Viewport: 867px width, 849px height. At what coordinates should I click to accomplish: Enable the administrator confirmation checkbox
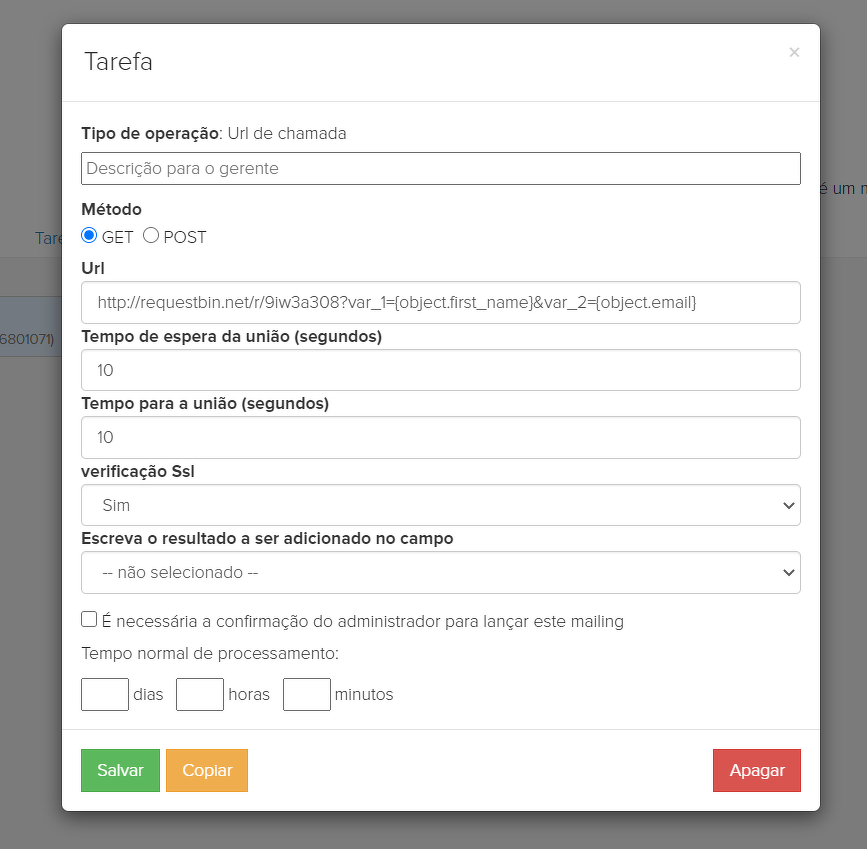point(89,620)
